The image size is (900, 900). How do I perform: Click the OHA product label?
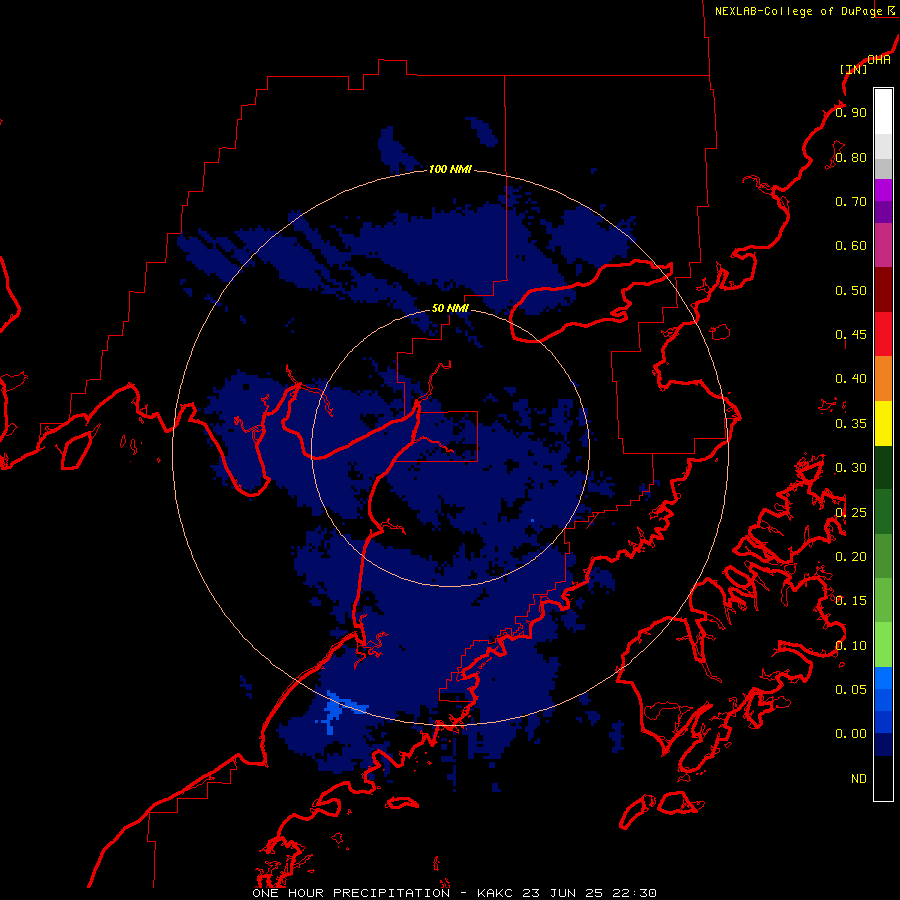point(879,60)
